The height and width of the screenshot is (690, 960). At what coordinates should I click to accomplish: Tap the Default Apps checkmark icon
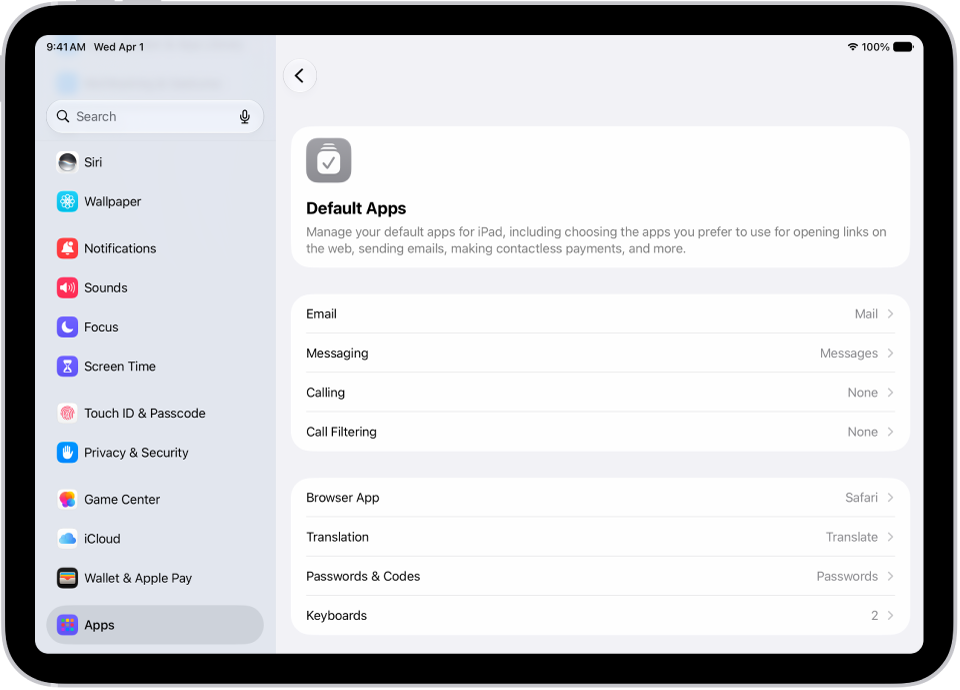coord(329,160)
